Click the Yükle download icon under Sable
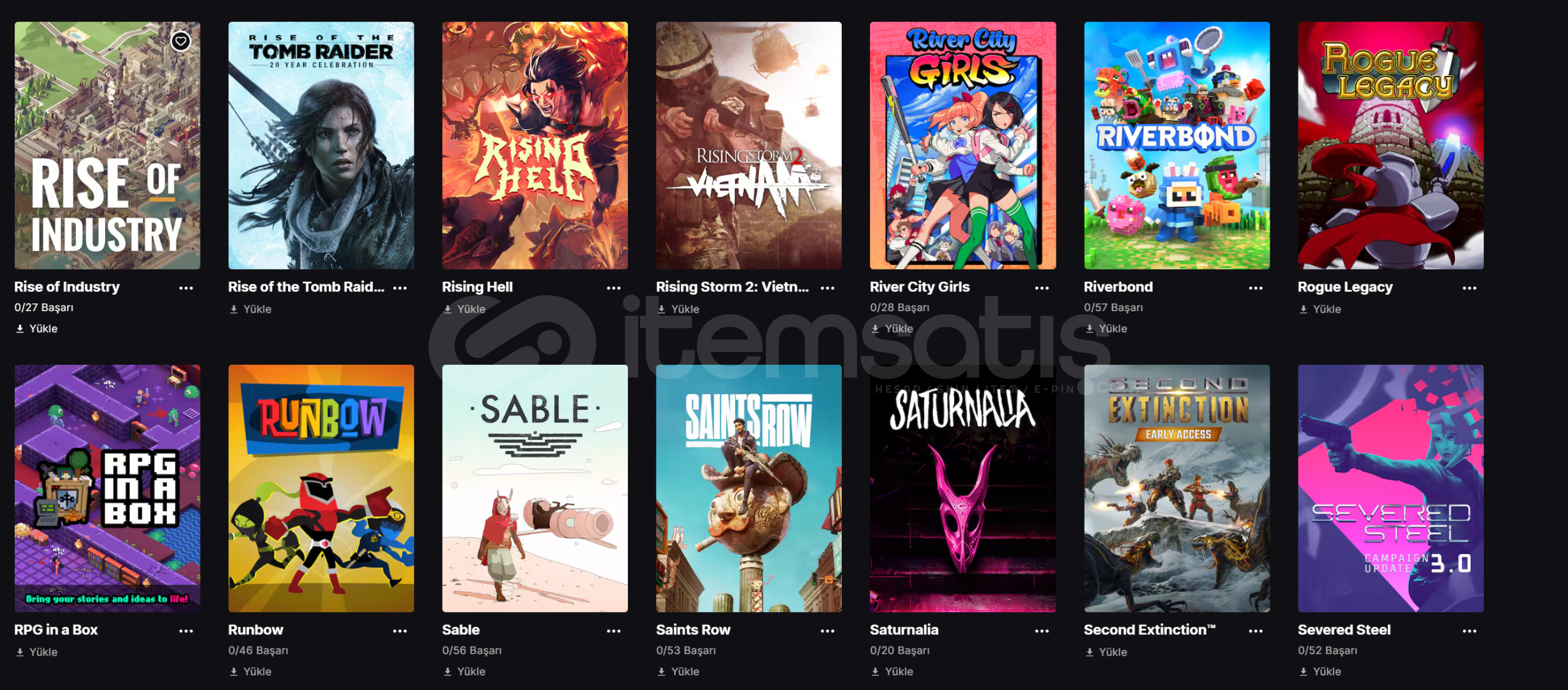Screen dimensions: 1568x690 (448, 671)
